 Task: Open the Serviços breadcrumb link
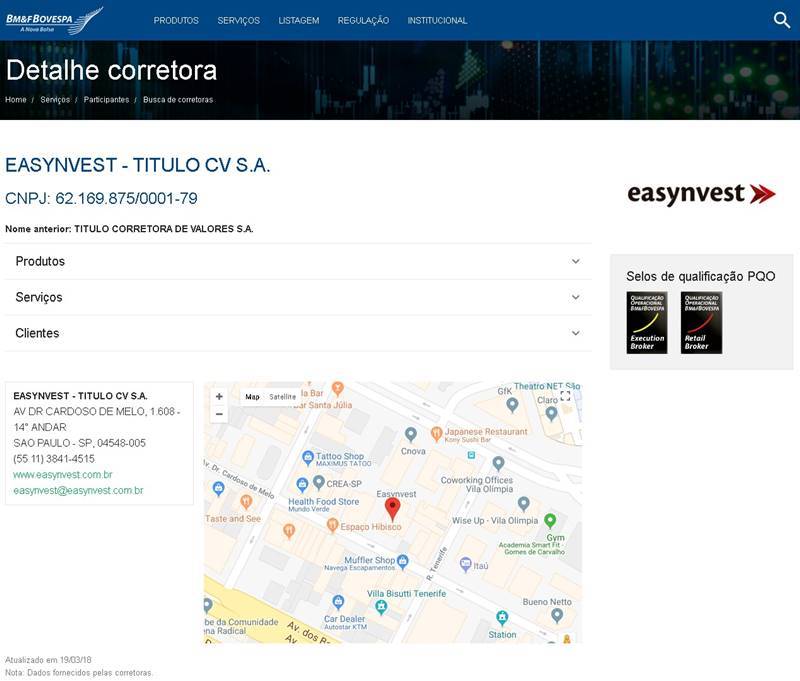[x=55, y=99]
